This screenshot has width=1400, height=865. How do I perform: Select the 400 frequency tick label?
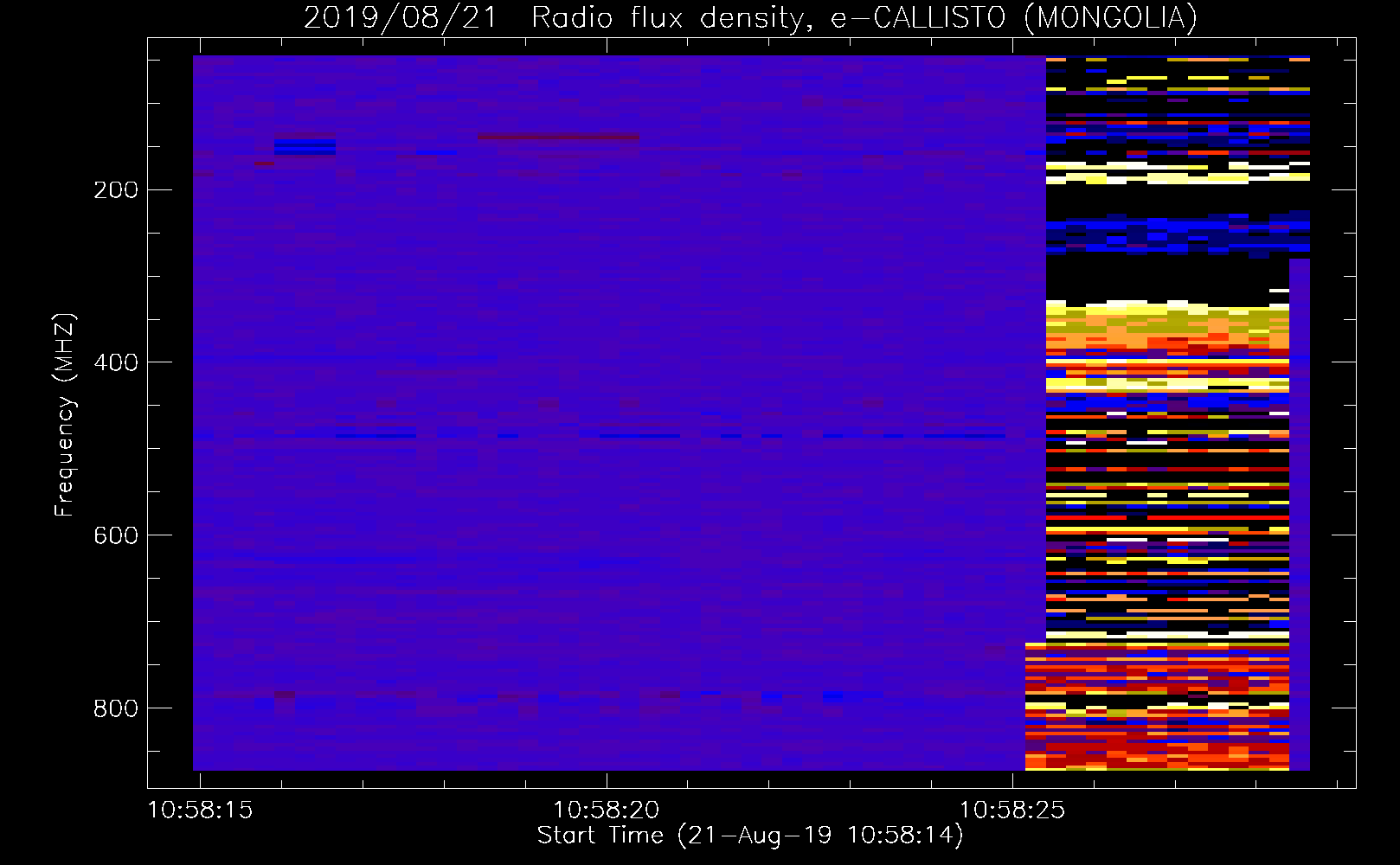point(116,362)
